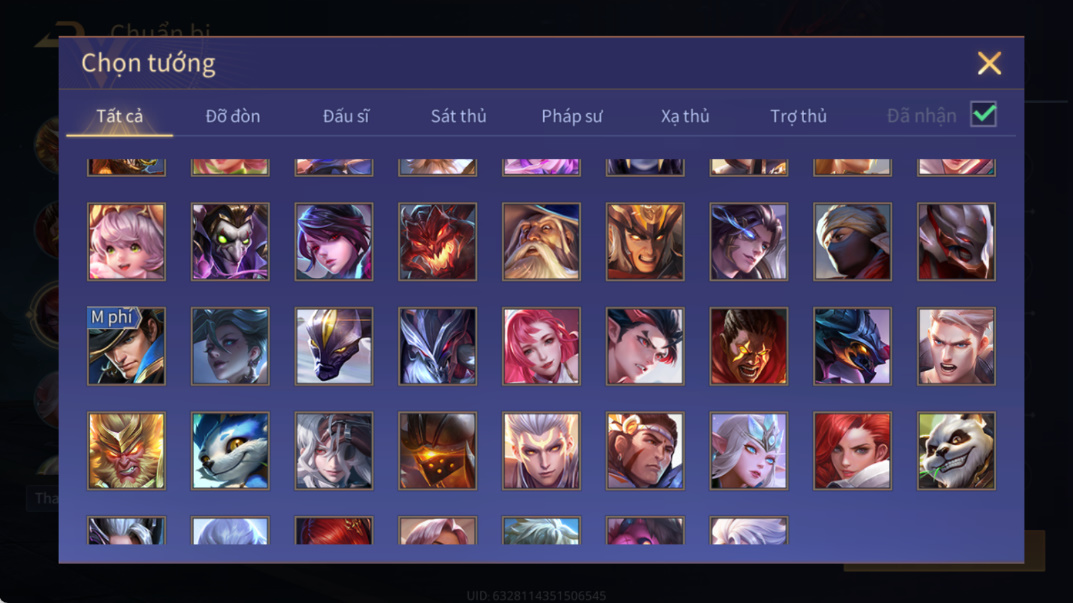Choose the red-haired woman hero portrait
1073x603 pixels.
(852, 450)
